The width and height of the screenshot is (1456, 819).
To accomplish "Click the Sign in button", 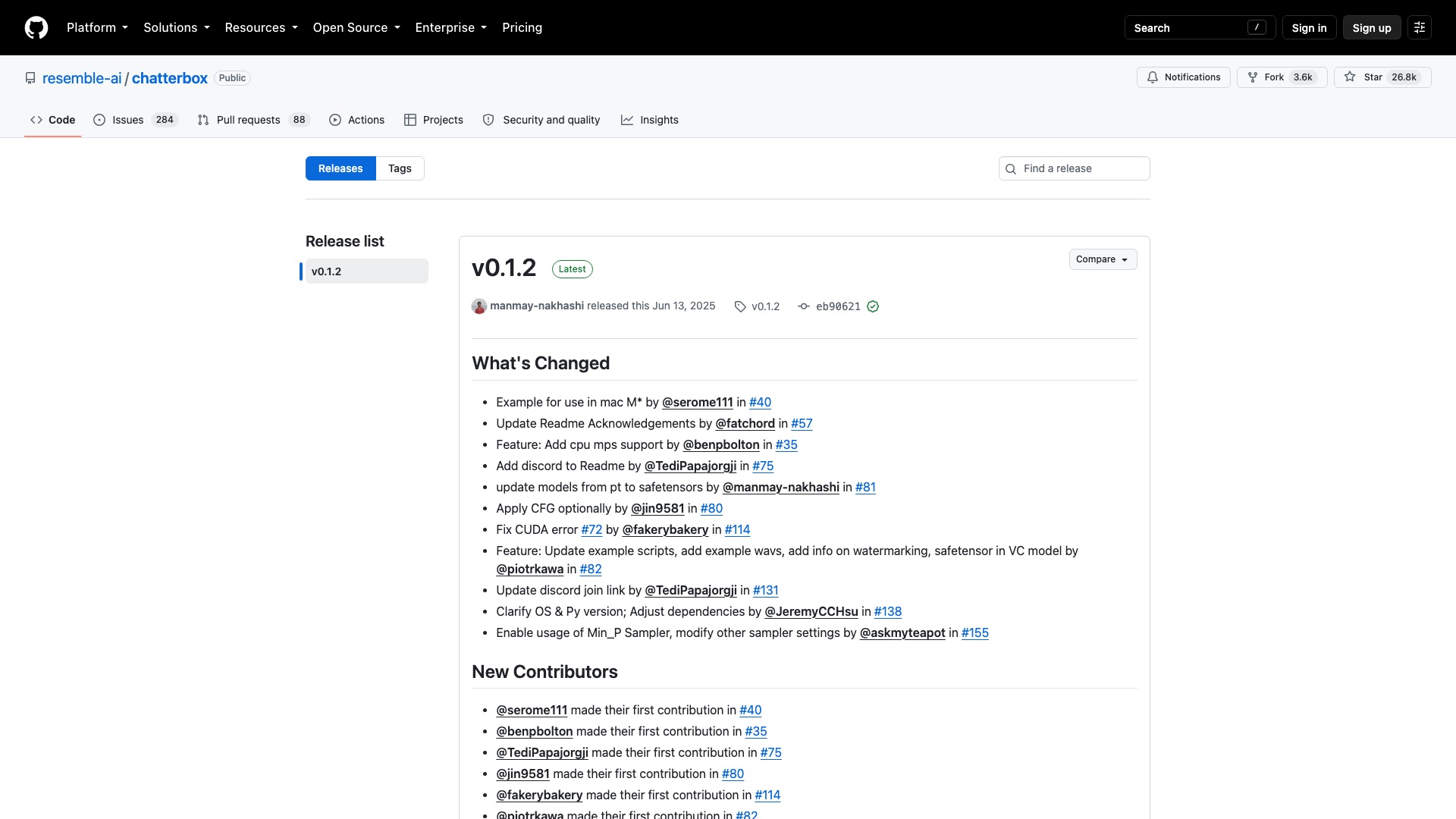I will 1309,27.
